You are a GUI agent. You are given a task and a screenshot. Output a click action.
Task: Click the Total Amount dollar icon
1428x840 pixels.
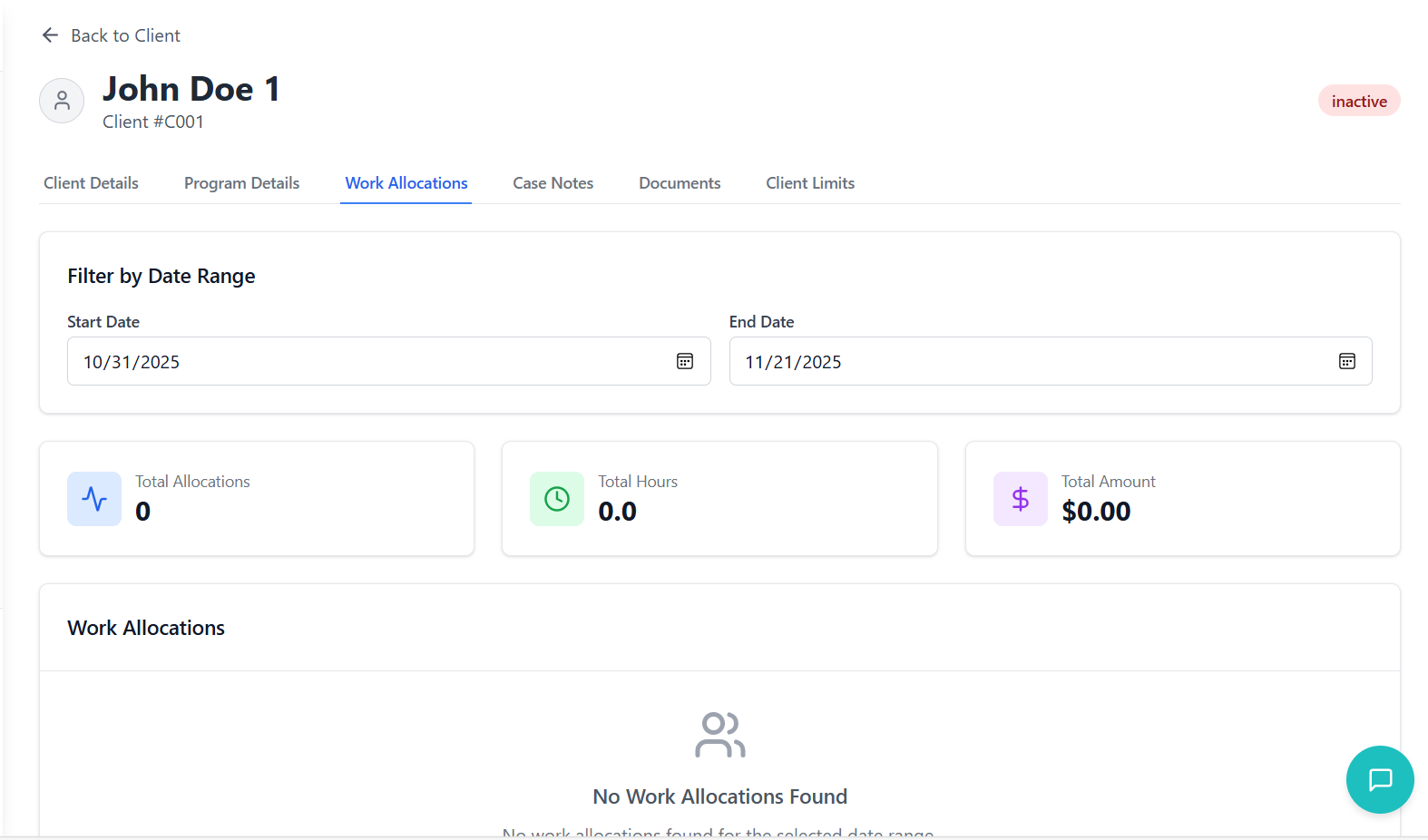tap(1020, 499)
